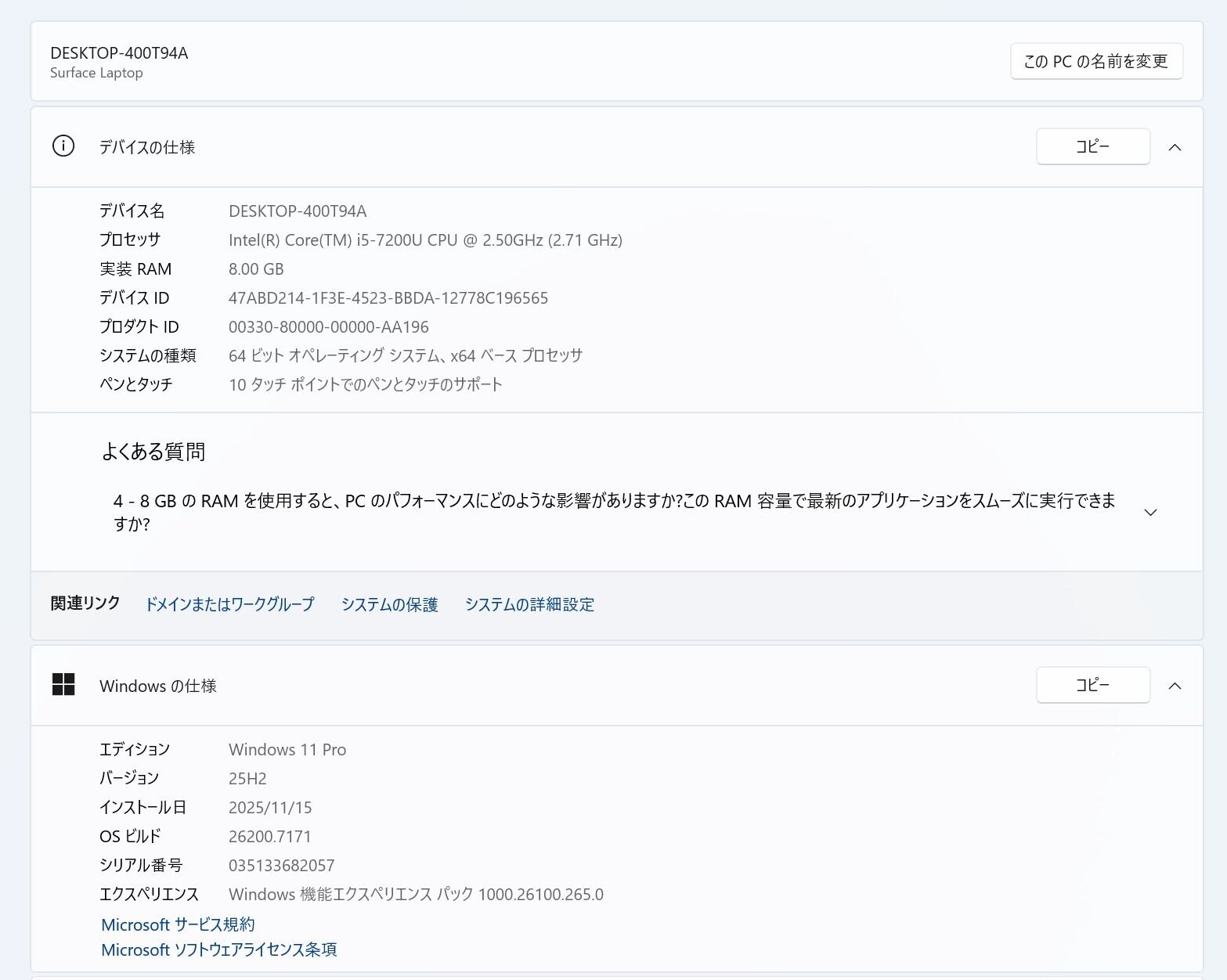
Task: Click the デバイス ID value text
Action: click(x=388, y=298)
